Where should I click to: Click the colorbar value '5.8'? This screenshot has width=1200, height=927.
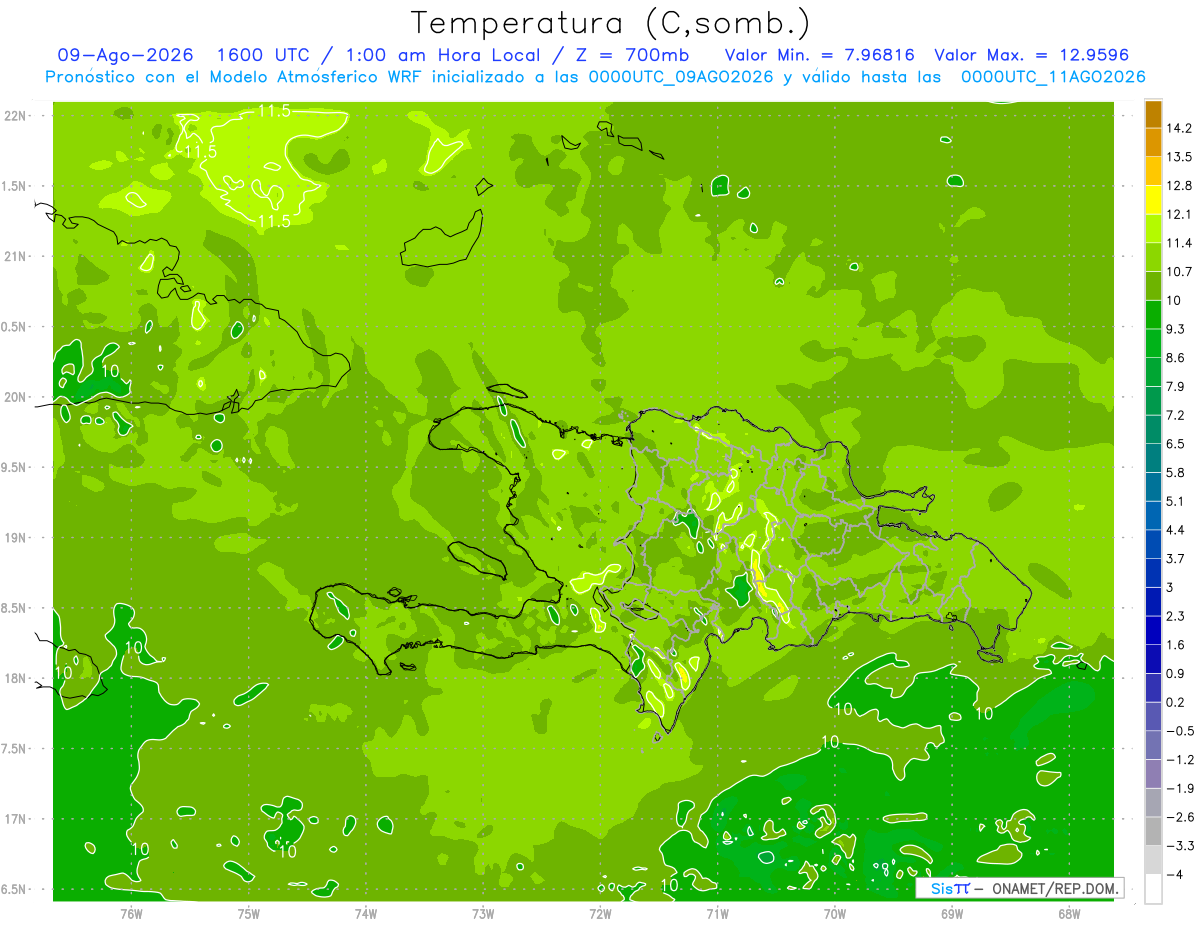1177,472
